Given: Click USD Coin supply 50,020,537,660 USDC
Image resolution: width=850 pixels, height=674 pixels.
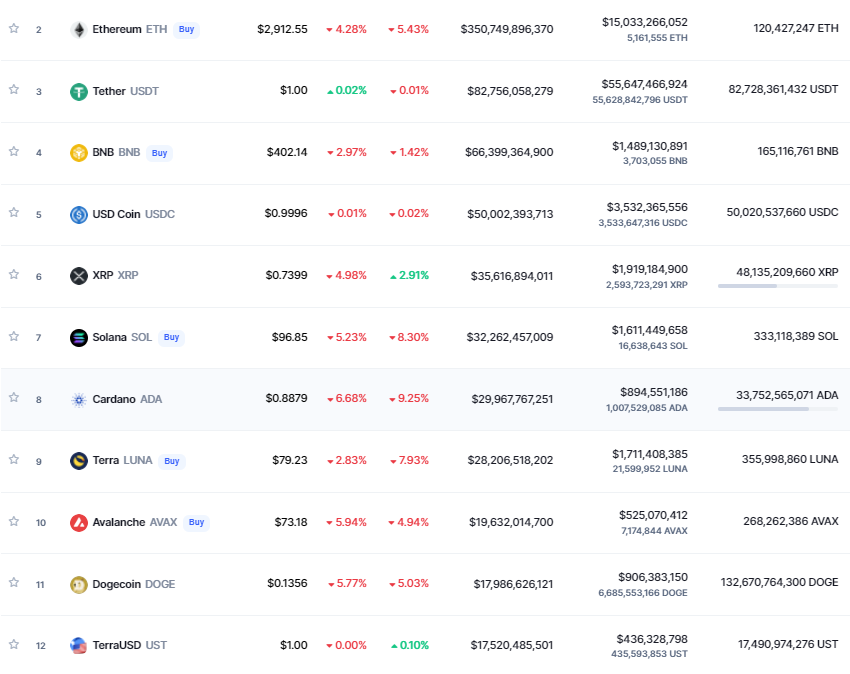Looking at the screenshot, I should point(782,212).
